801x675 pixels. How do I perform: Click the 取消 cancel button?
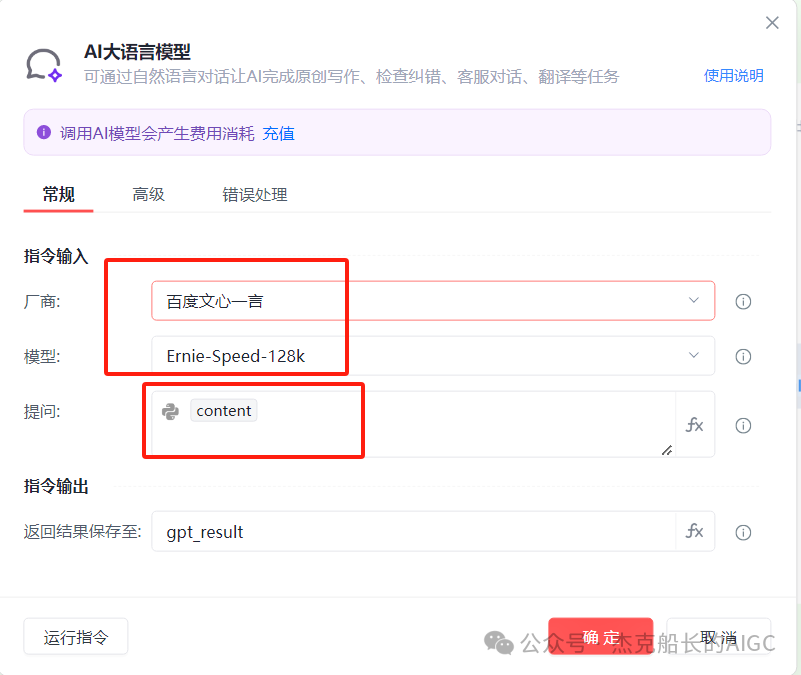(x=718, y=637)
